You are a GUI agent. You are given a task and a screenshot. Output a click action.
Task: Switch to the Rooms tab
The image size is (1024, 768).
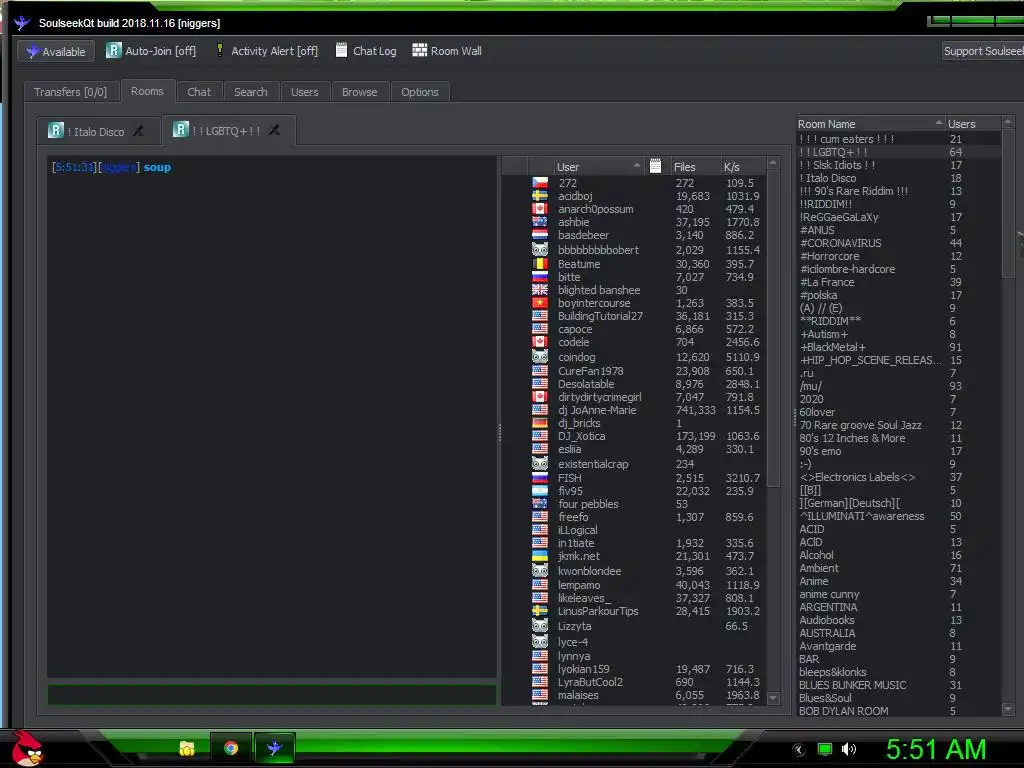[x=148, y=91]
